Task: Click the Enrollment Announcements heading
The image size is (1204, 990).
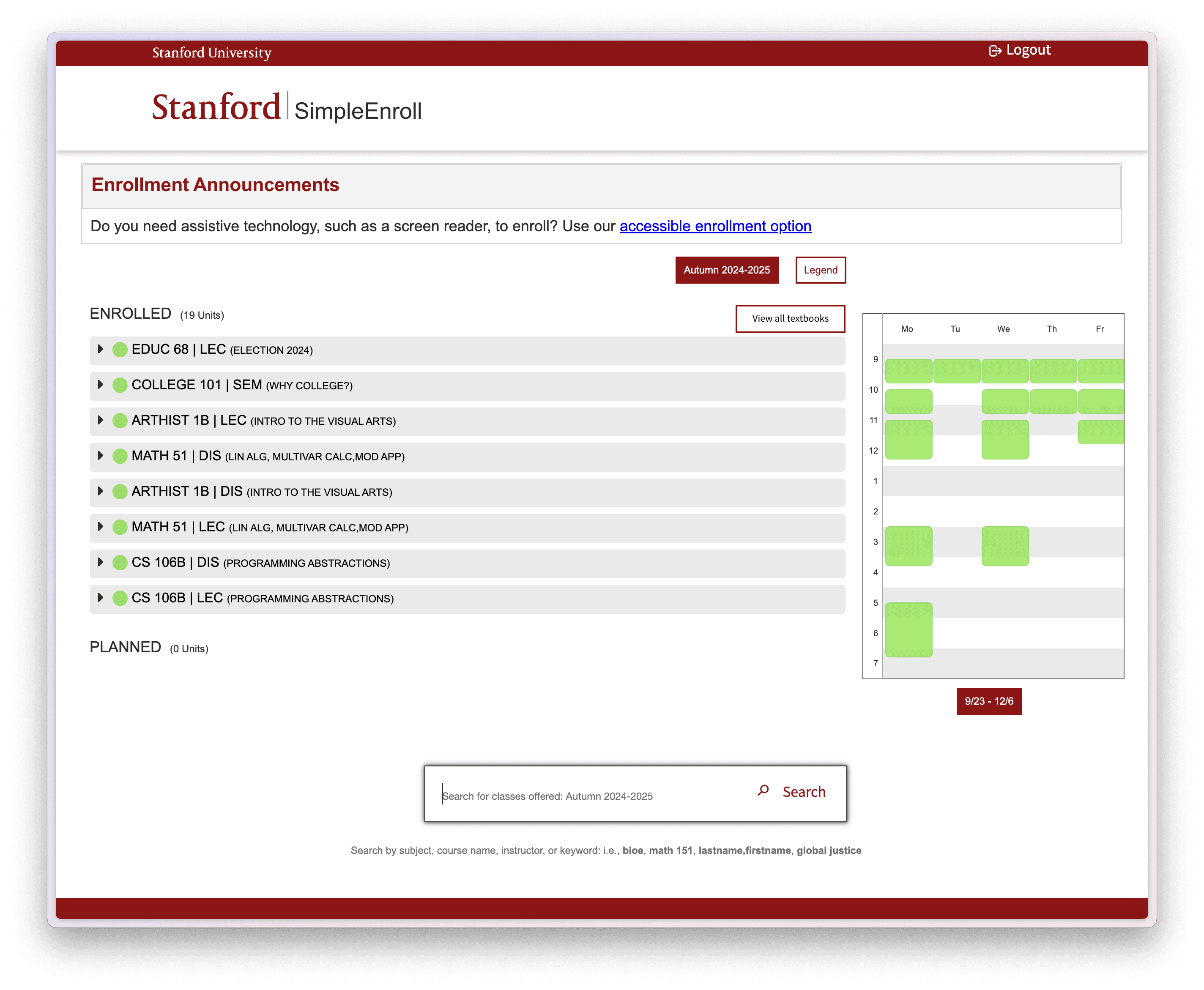Action: pos(215,185)
